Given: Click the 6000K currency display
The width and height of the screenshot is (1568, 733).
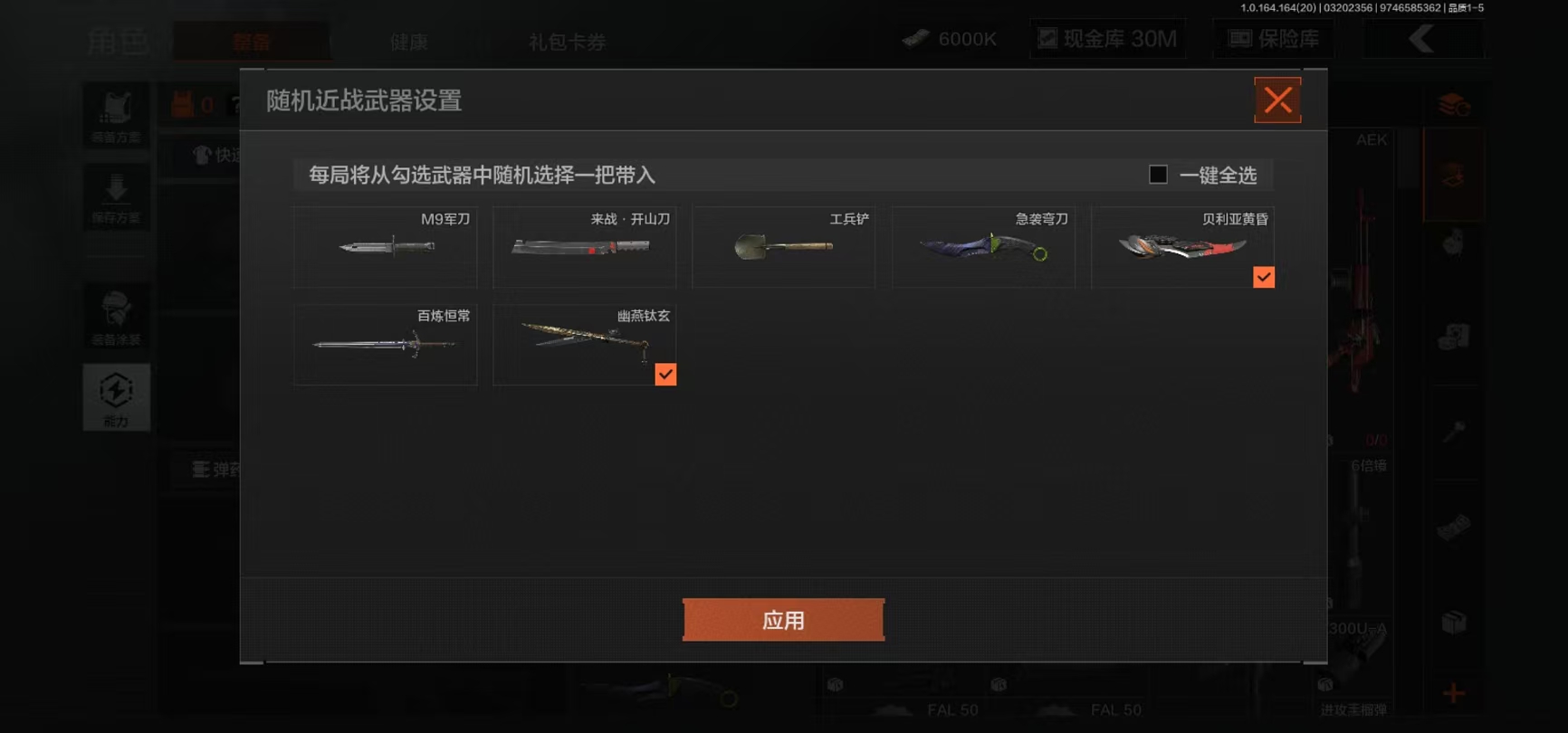Looking at the screenshot, I should point(950,39).
